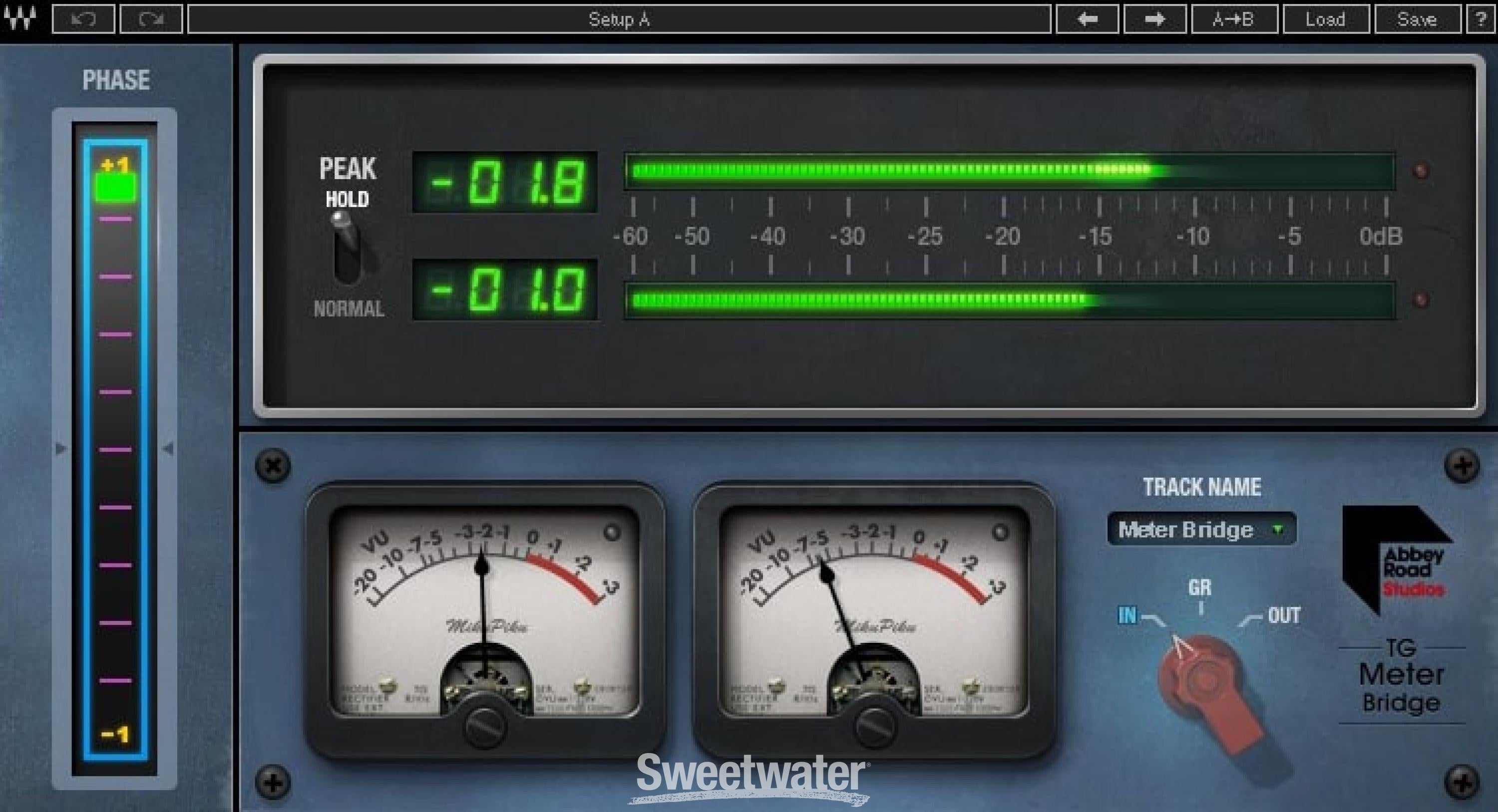
Task: Click the right phase meter arrow marker
Action: [167, 449]
